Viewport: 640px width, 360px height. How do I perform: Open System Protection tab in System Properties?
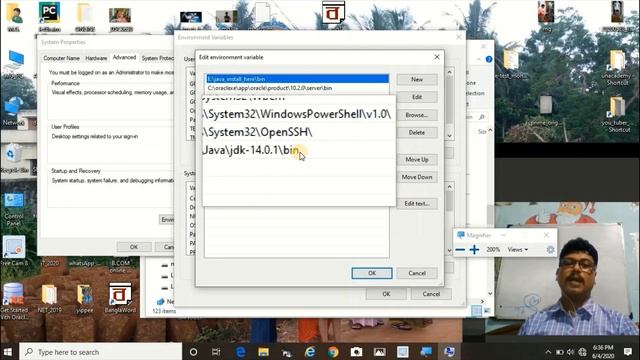pyautogui.click(x=157, y=58)
